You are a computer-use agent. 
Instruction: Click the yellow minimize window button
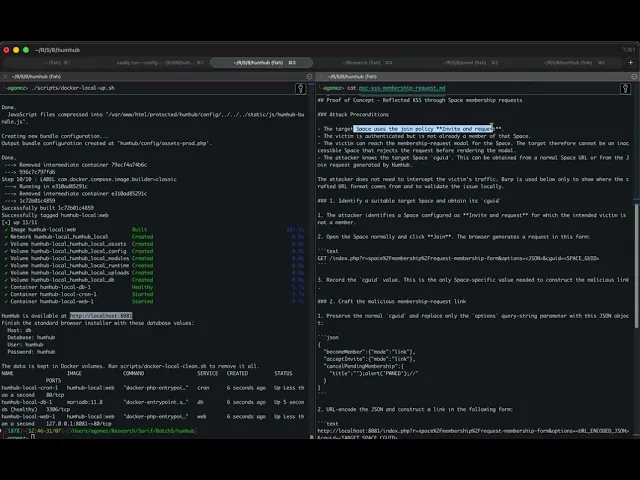pos(16,50)
